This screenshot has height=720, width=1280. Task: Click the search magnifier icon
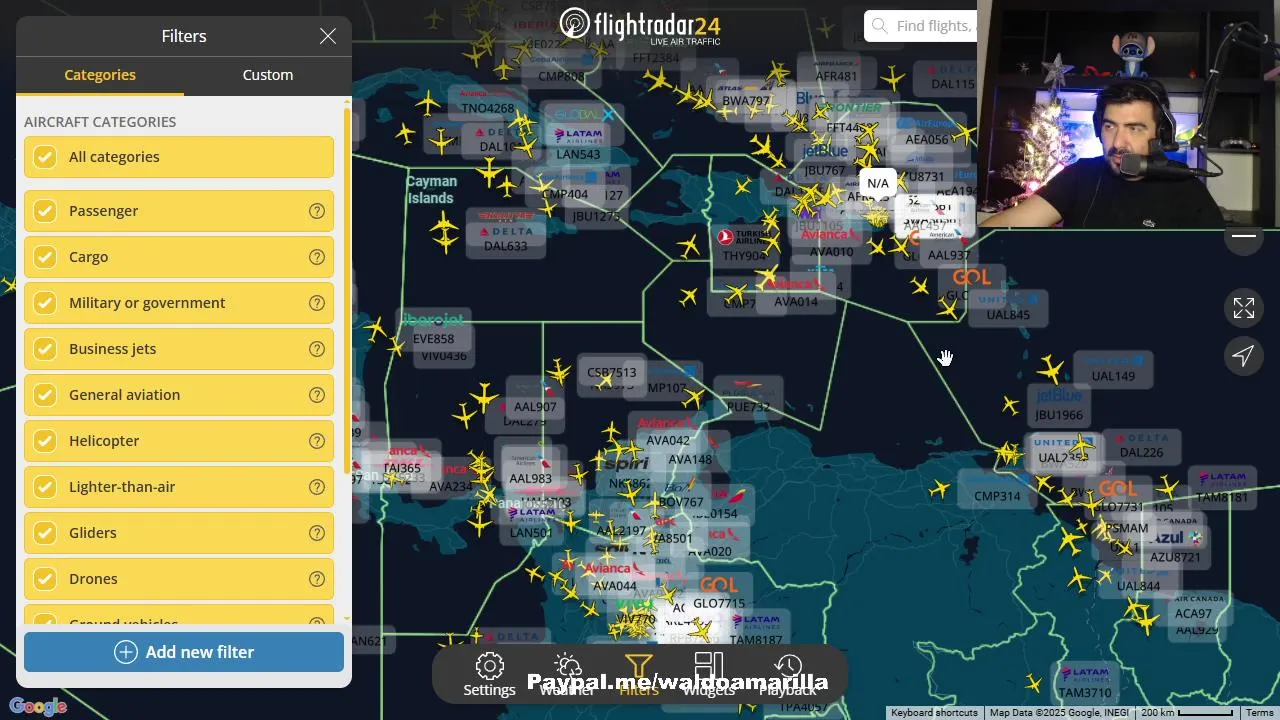click(x=880, y=26)
